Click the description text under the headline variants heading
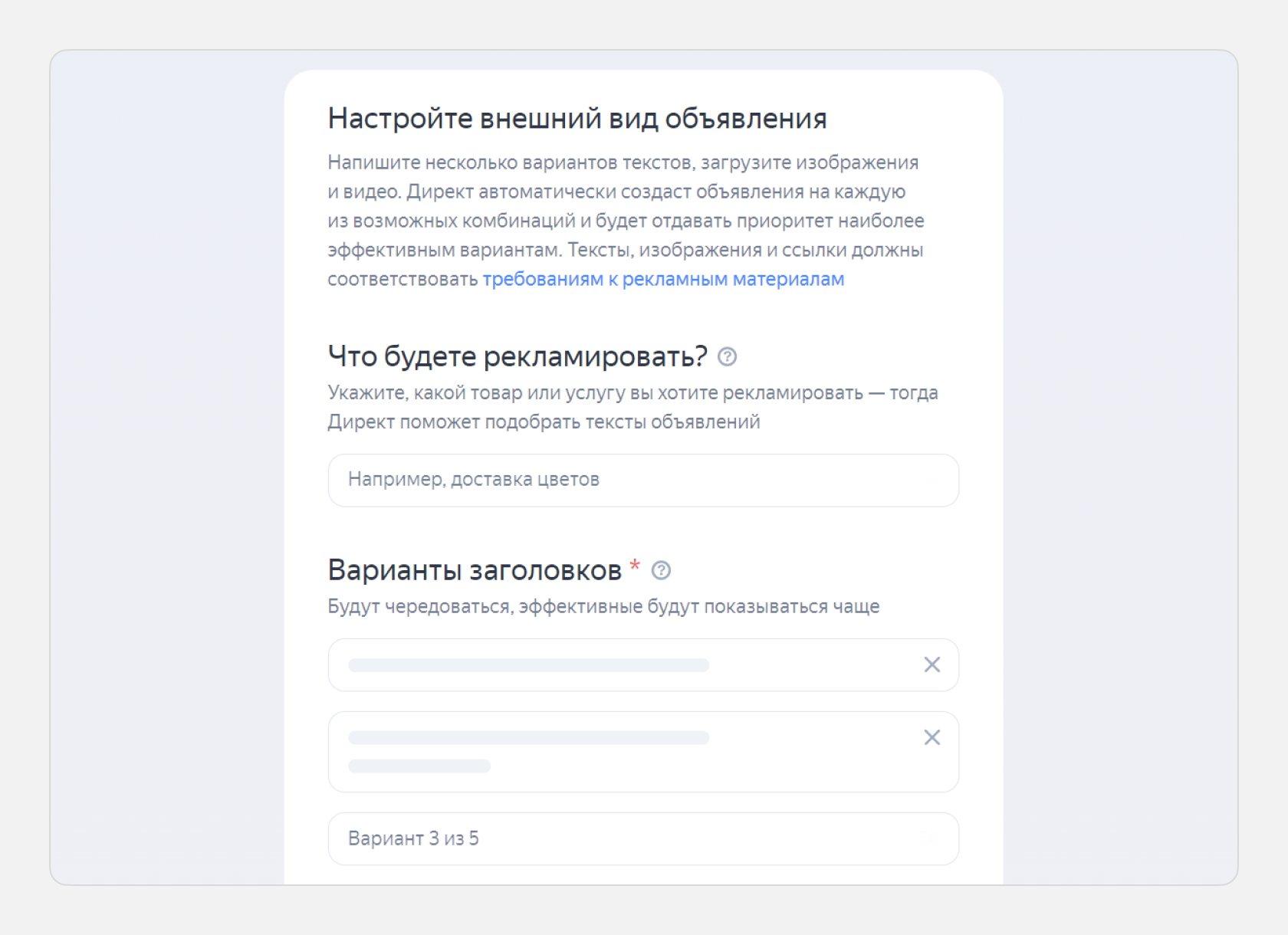1288x935 pixels. [603, 605]
